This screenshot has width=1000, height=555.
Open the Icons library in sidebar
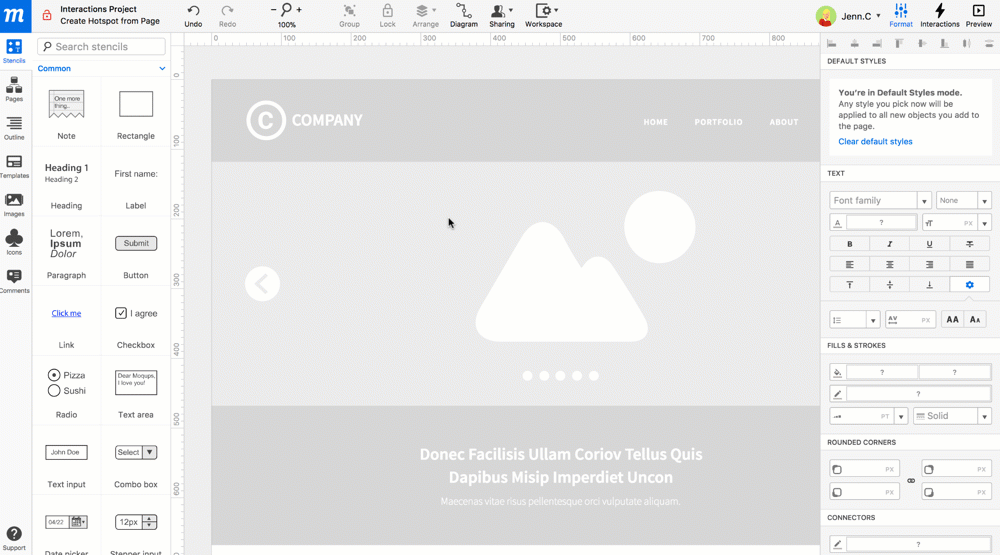(x=14, y=242)
